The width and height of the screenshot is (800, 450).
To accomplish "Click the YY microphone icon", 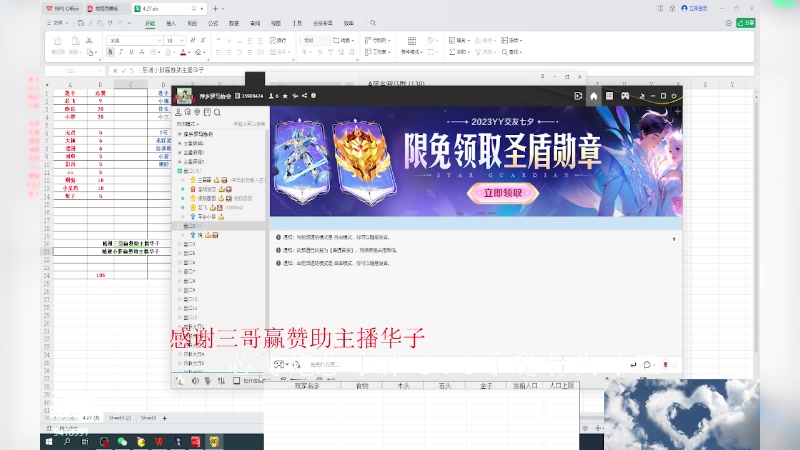I will coord(208,381).
